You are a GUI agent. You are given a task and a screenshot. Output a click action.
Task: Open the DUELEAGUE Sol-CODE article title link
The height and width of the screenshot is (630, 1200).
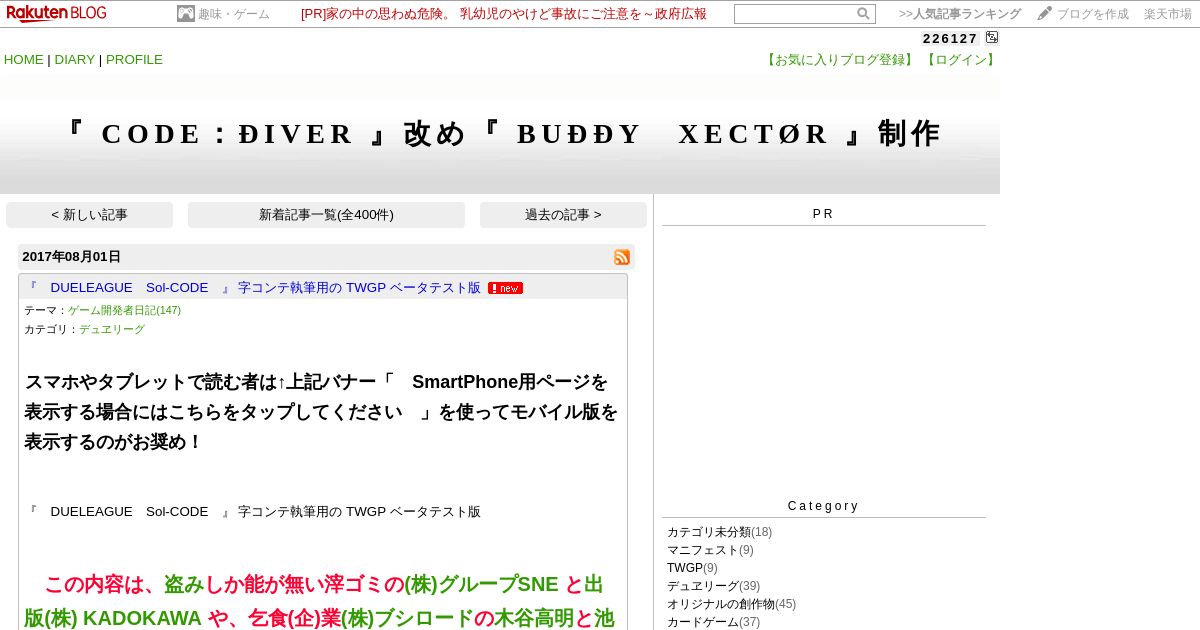(x=253, y=288)
